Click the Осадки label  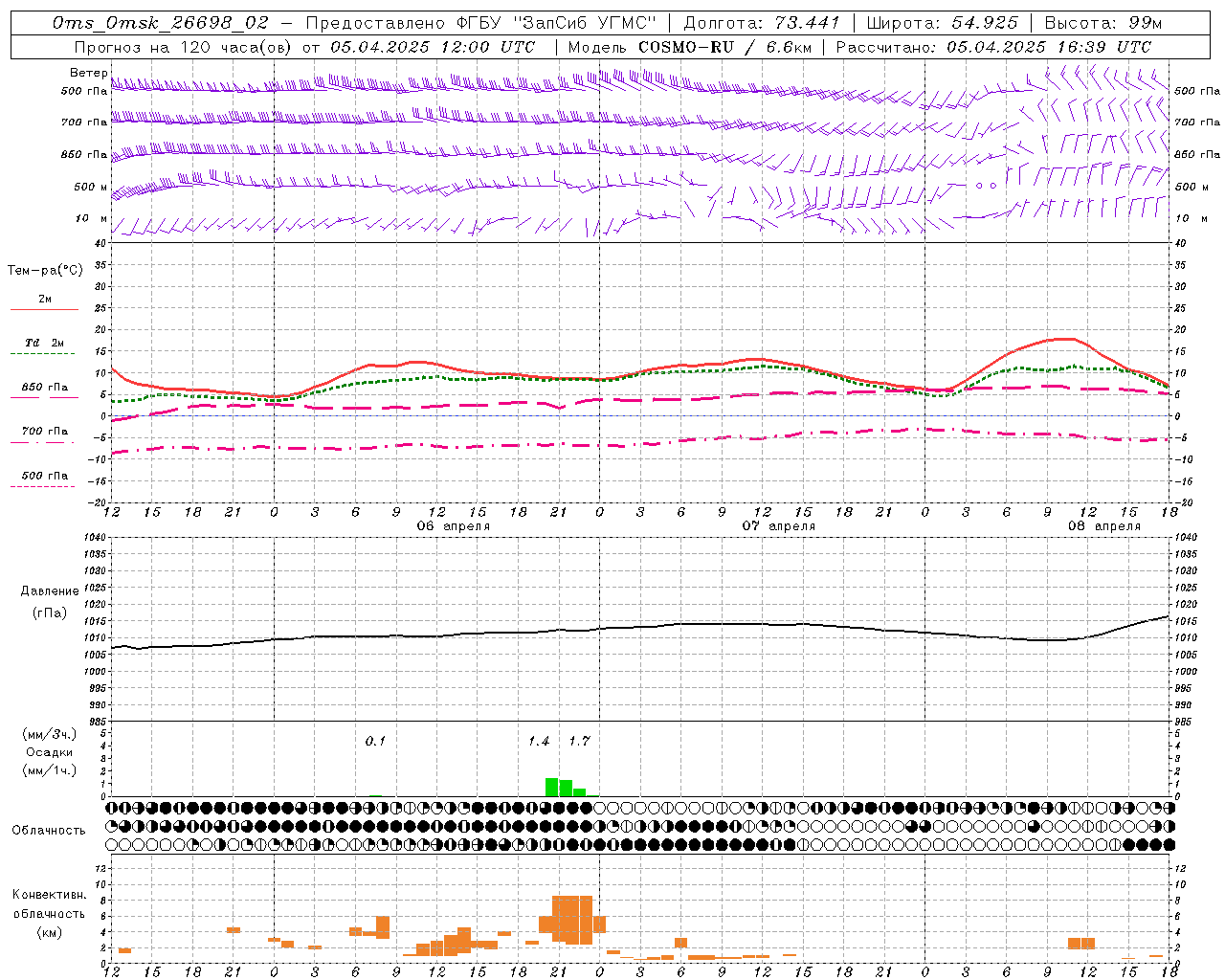click(x=50, y=752)
